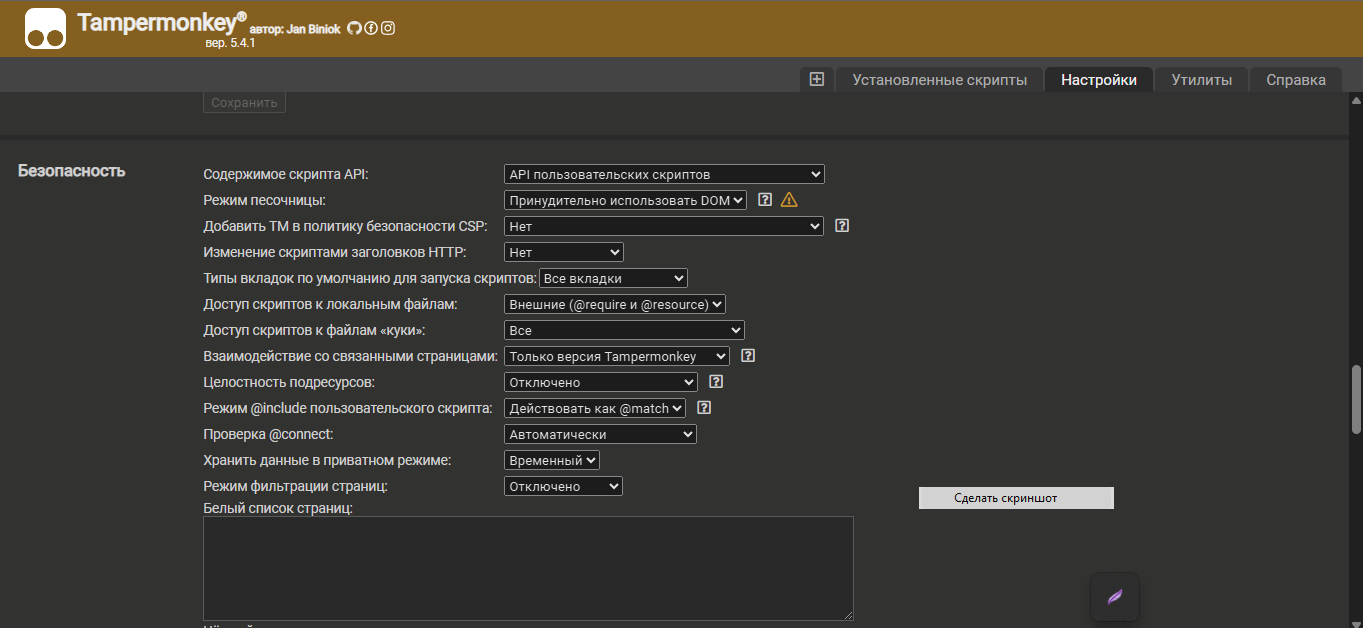This screenshot has height=628, width=1363.
Task: Open Только версия Tampermonkey dropdown
Action: coord(617,356)
